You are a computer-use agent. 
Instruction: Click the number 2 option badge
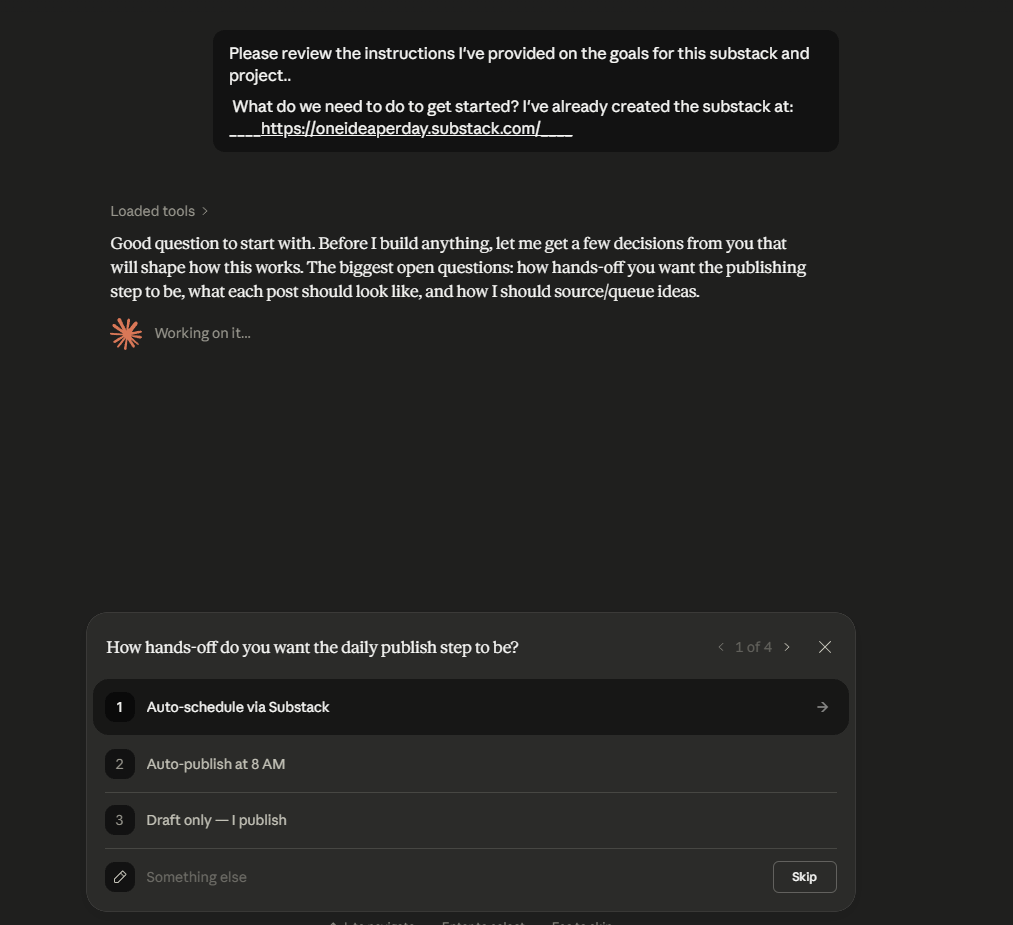120,764
